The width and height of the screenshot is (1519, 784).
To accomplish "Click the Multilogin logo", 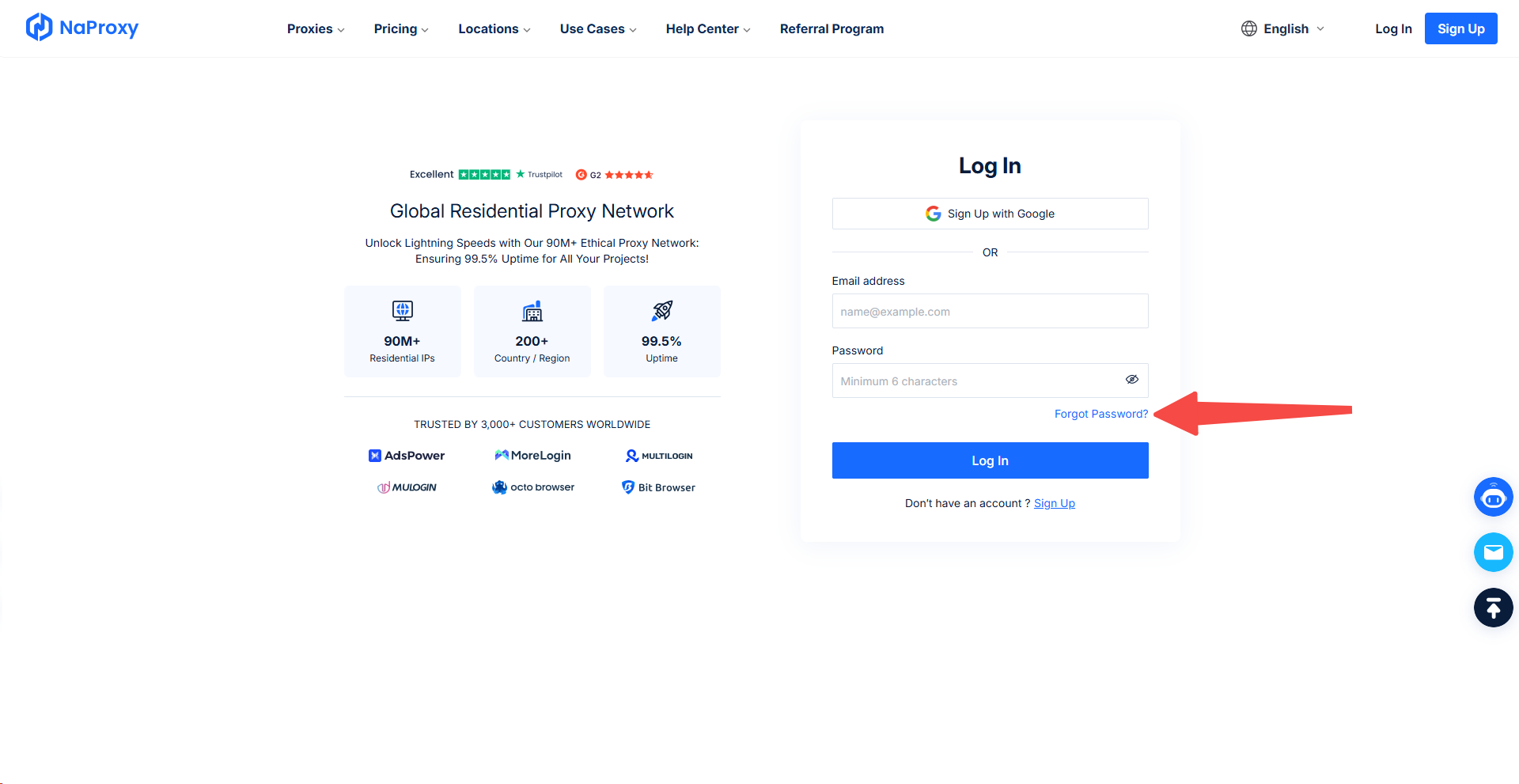I will coord(659,456).
